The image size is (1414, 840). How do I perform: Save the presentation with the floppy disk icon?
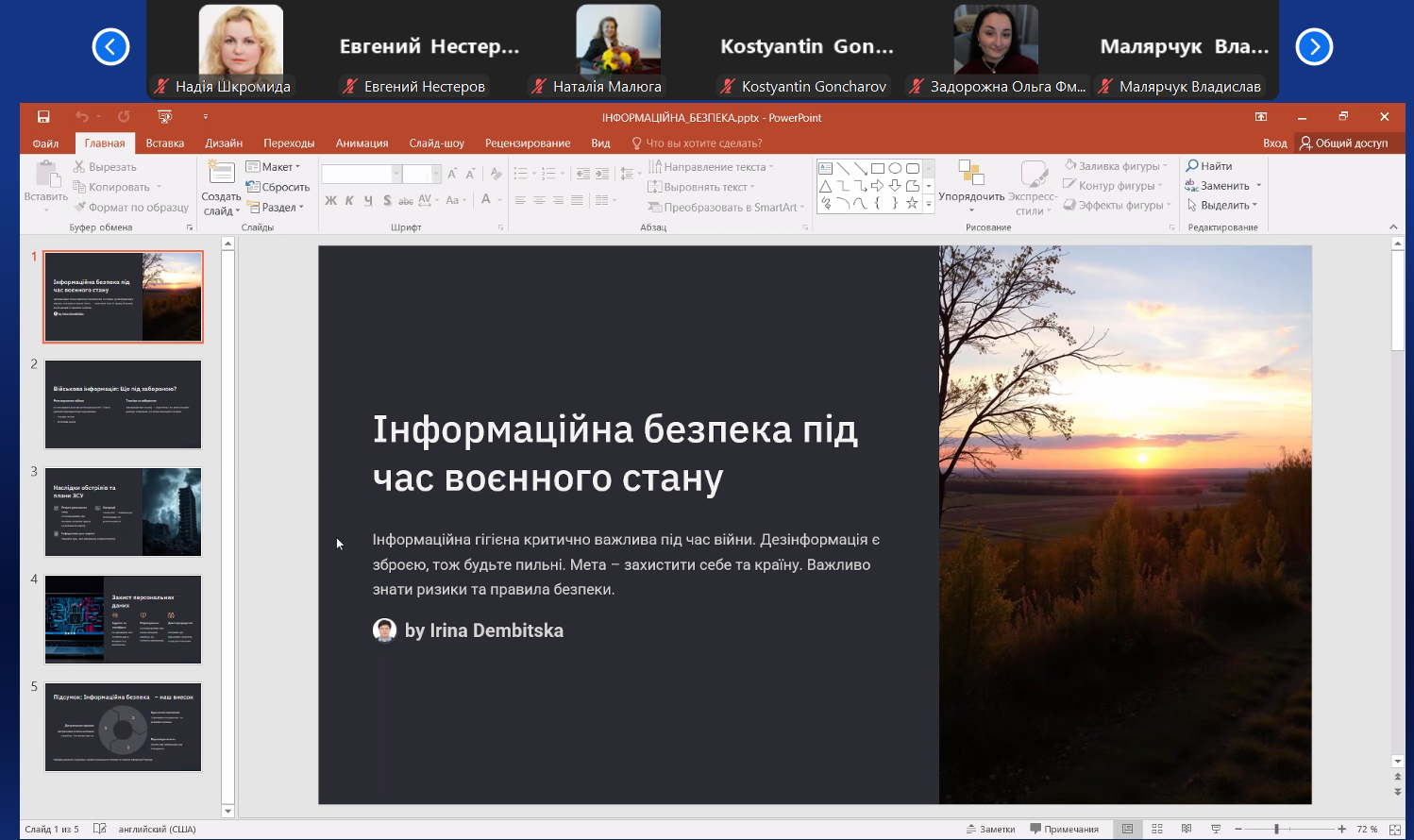(43, 117)
